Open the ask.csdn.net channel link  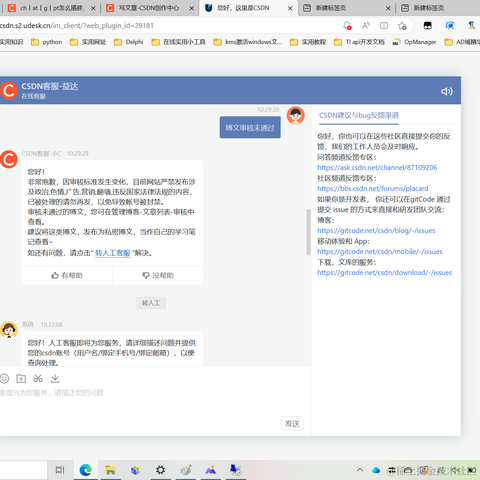click(377, 167)
